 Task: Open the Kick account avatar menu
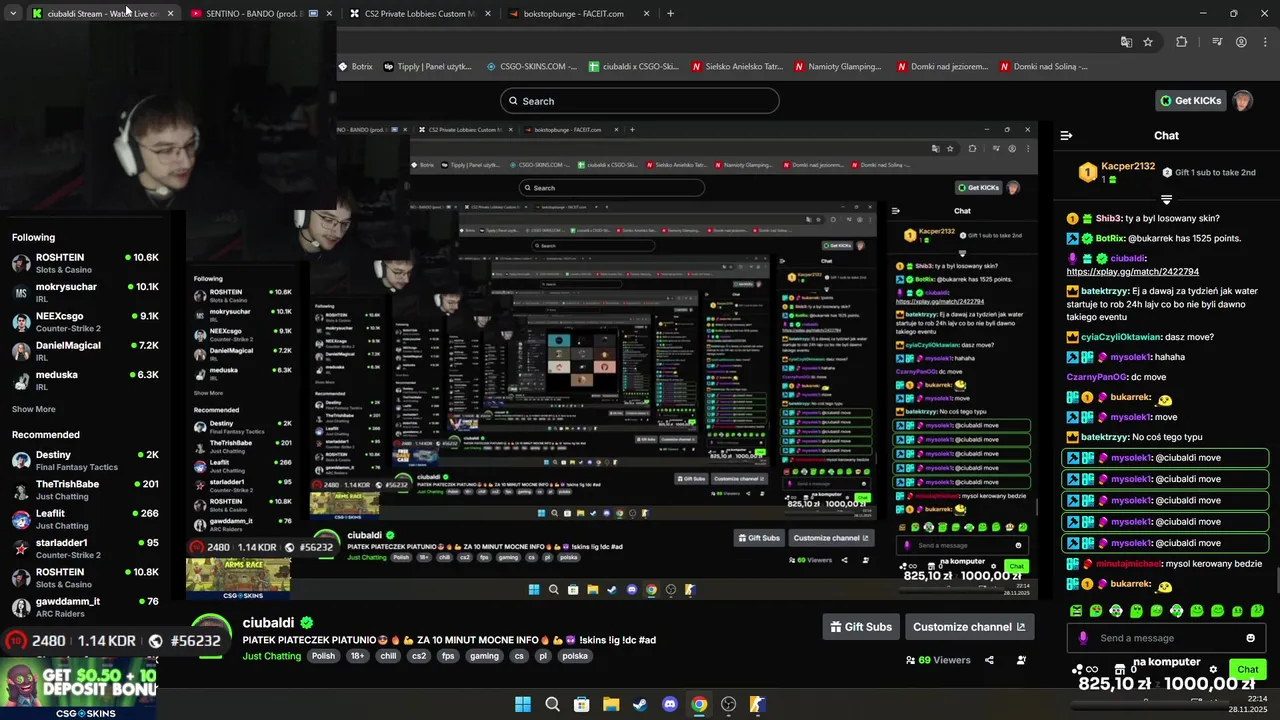(1242, 100)
